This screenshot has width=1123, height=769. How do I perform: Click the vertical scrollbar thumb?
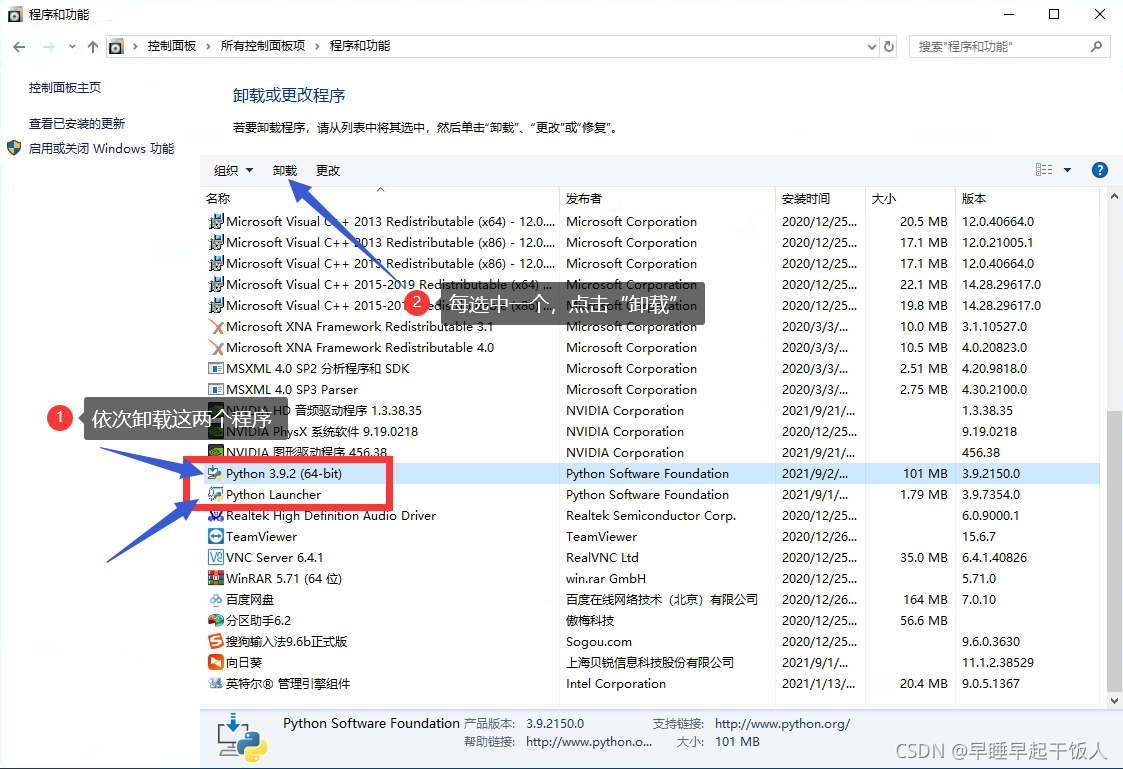point(1114,551)
